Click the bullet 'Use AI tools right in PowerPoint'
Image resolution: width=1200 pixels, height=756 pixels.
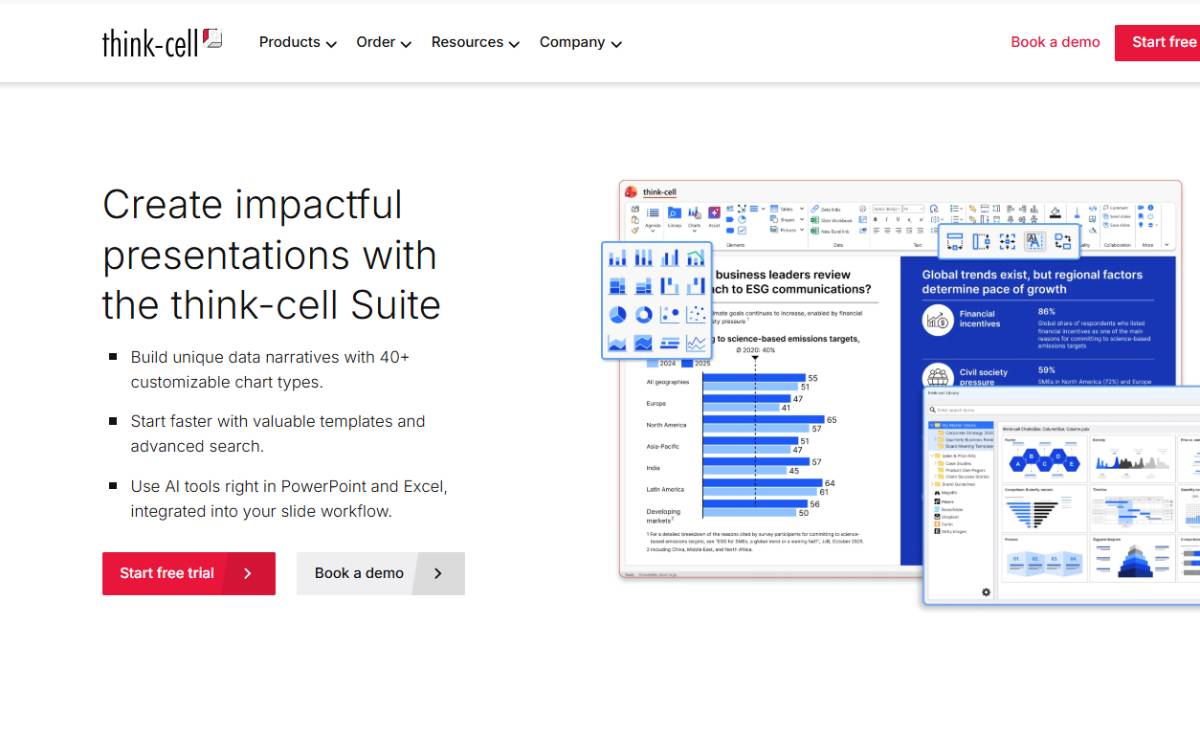pyautogui.click(x=288, y=499)
